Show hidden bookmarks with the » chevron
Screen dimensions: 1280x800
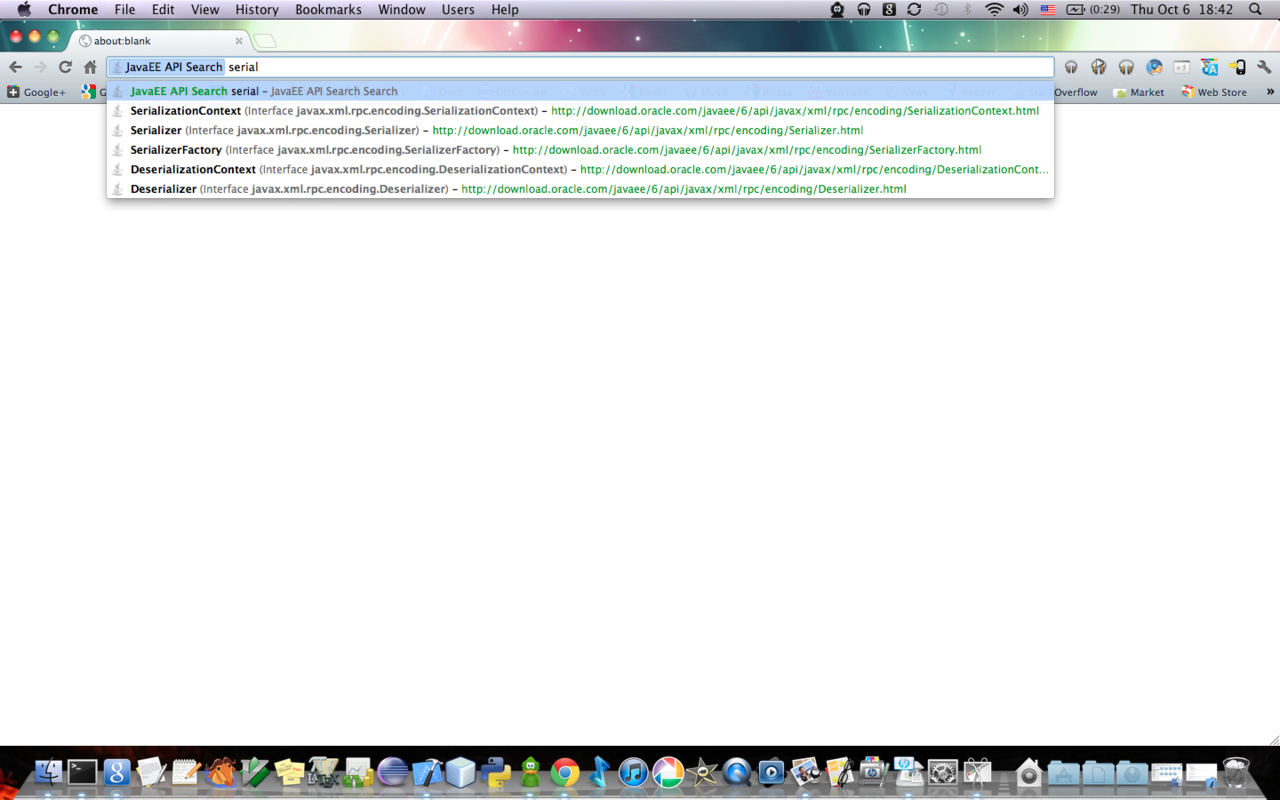pos(1270,92)
